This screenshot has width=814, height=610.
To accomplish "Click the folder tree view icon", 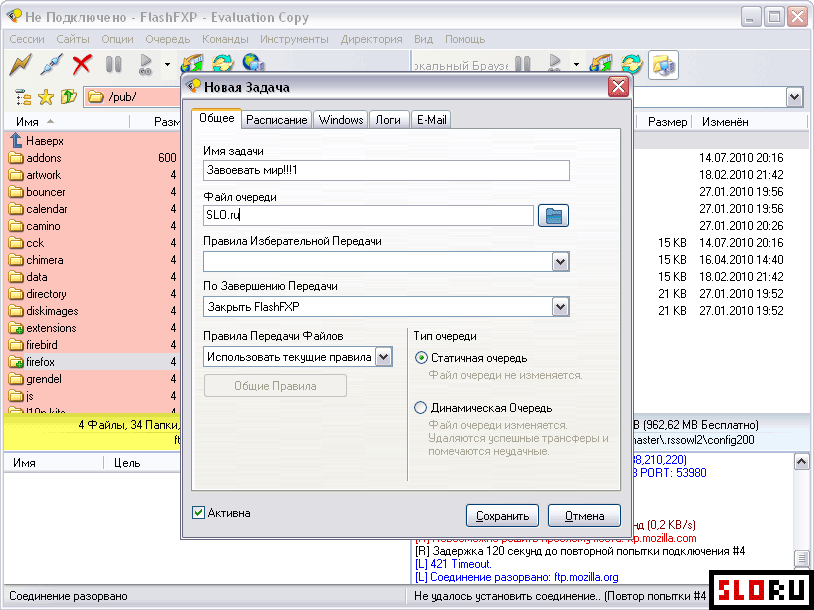I will point(23,97).
